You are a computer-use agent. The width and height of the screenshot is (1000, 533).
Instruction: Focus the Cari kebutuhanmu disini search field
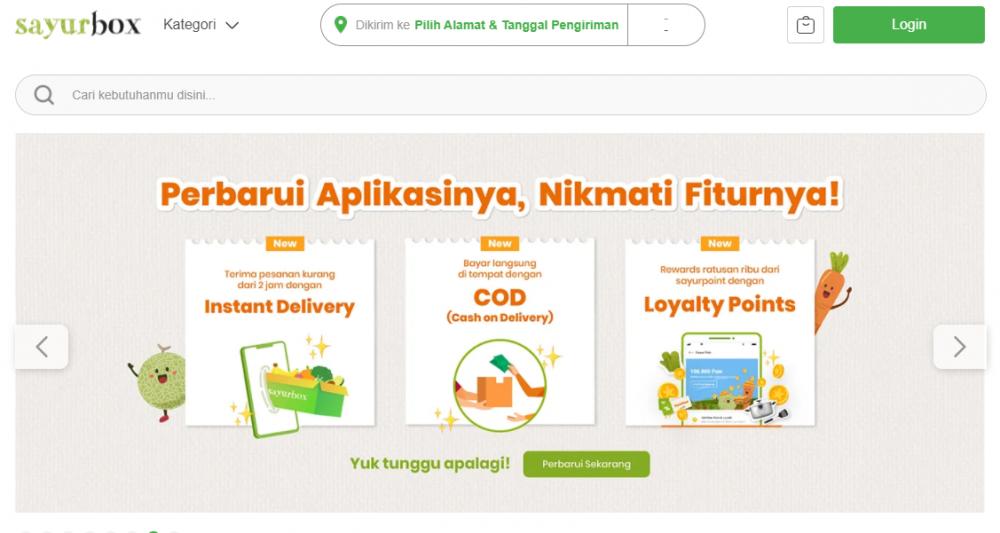pyautogui.click(x=501, y=95)
